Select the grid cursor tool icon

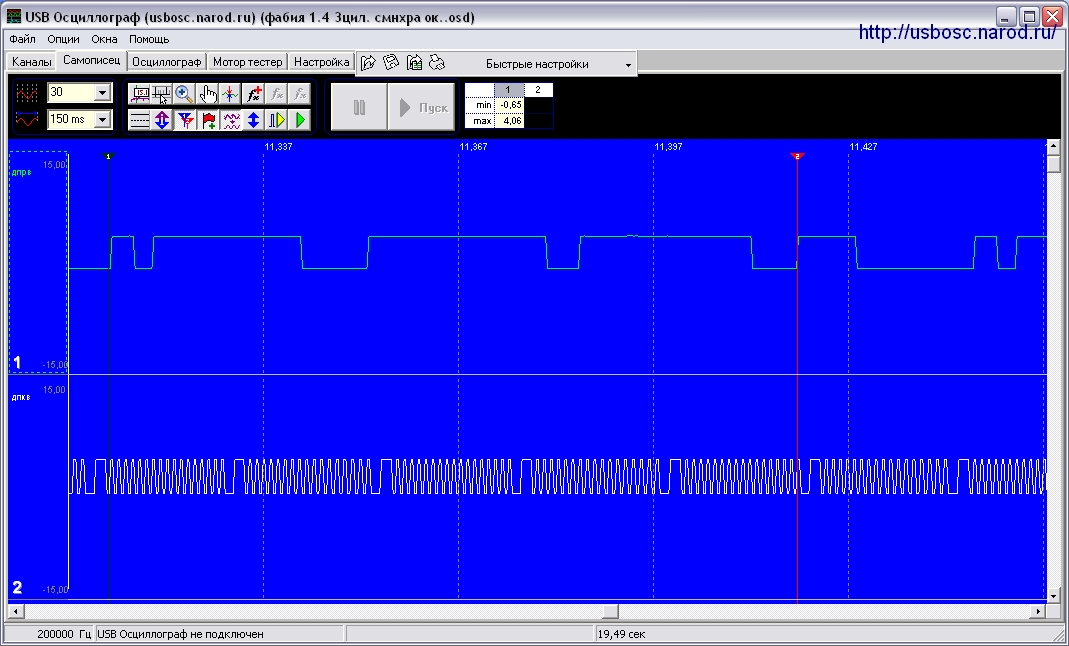click(x=162, y=93)
